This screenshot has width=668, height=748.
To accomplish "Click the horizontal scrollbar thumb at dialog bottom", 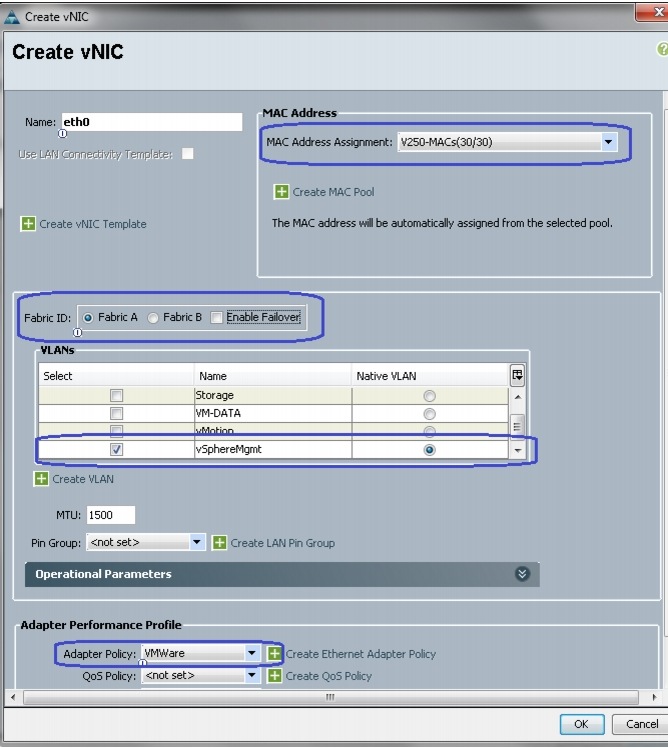I will pos(330,697).
